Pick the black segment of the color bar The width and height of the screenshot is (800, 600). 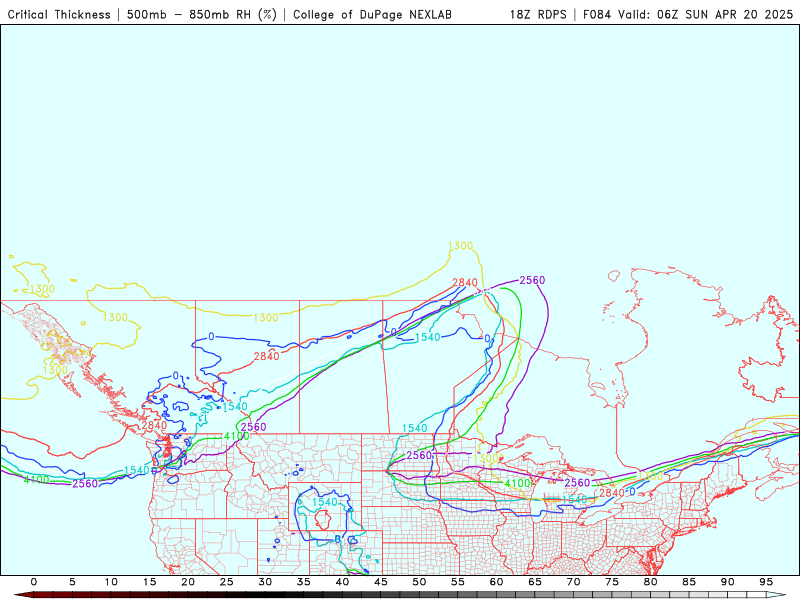(x=265, y=595)
